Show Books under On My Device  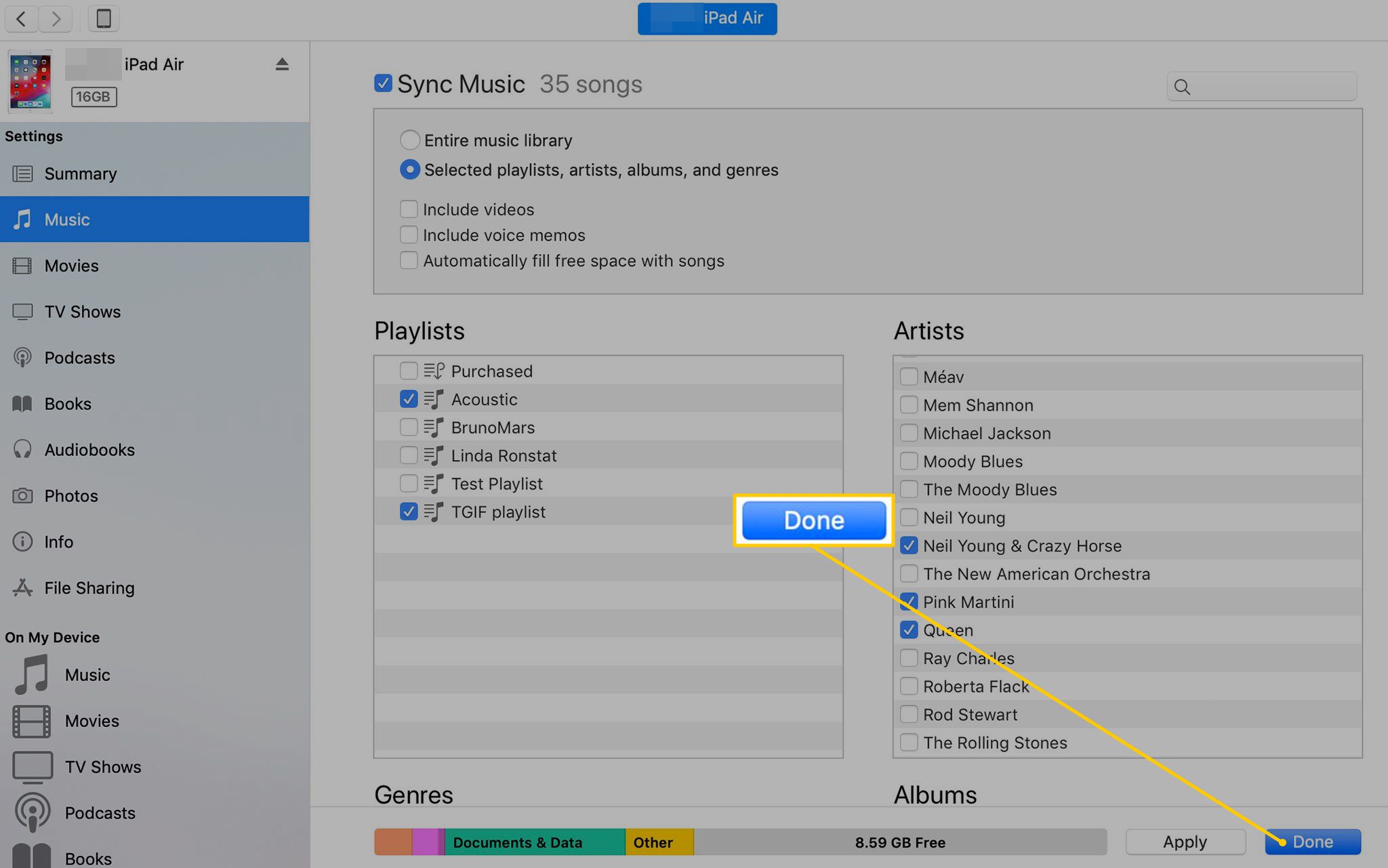click(155, 855)
